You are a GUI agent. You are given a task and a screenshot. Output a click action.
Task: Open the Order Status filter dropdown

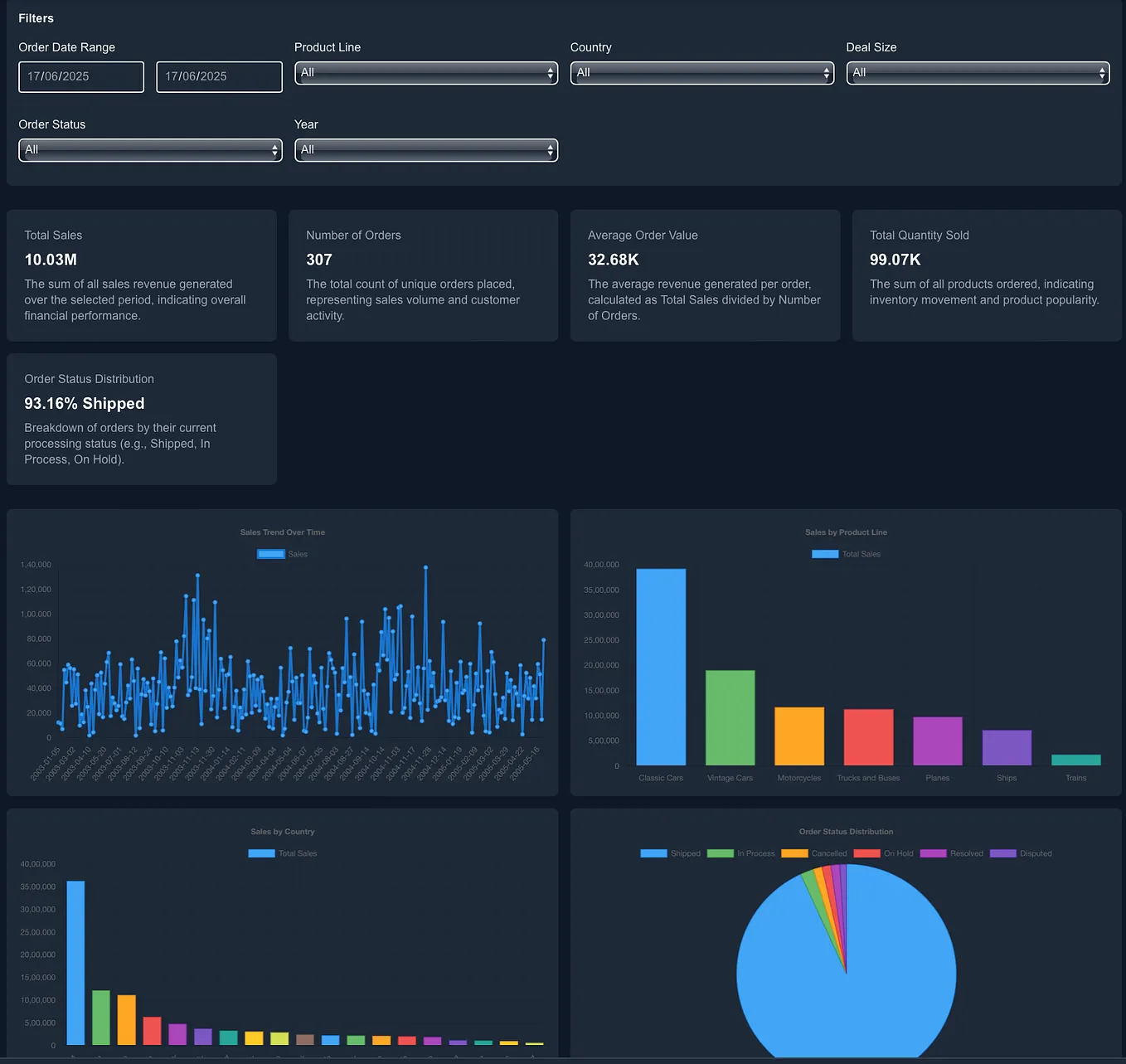150,150
